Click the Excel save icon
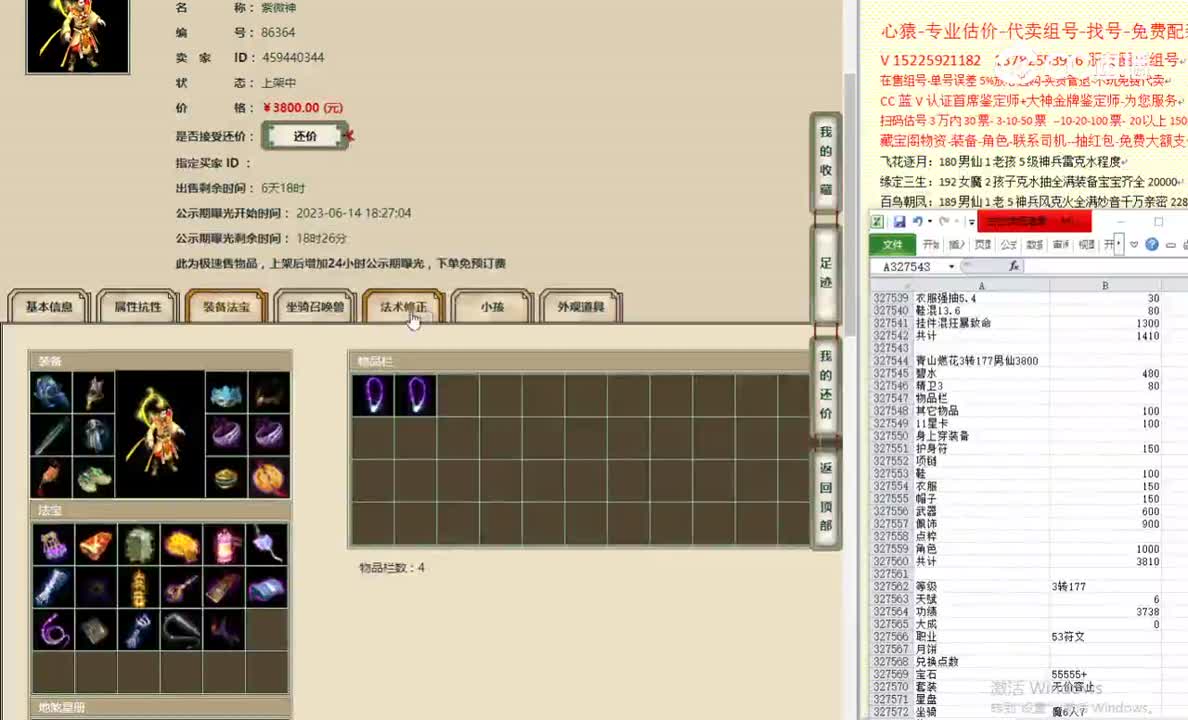Viewport: 1188px width, 720px height. point(899,221)
